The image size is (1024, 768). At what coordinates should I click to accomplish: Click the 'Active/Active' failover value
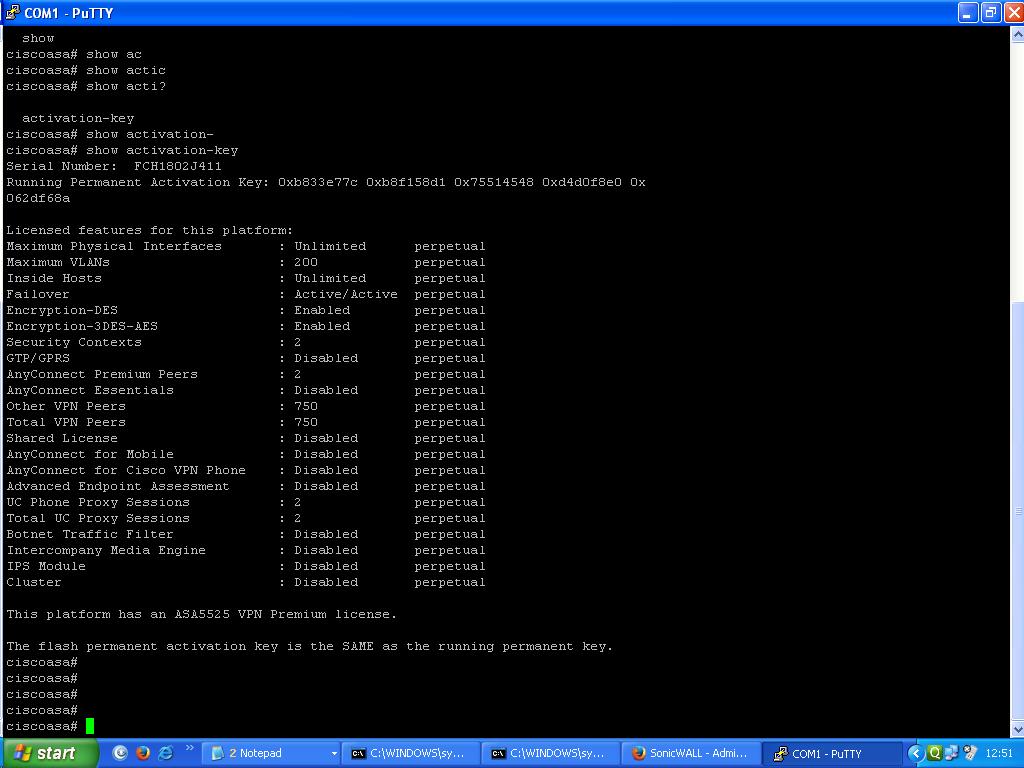pyautogui.click(x=346, y=295)
